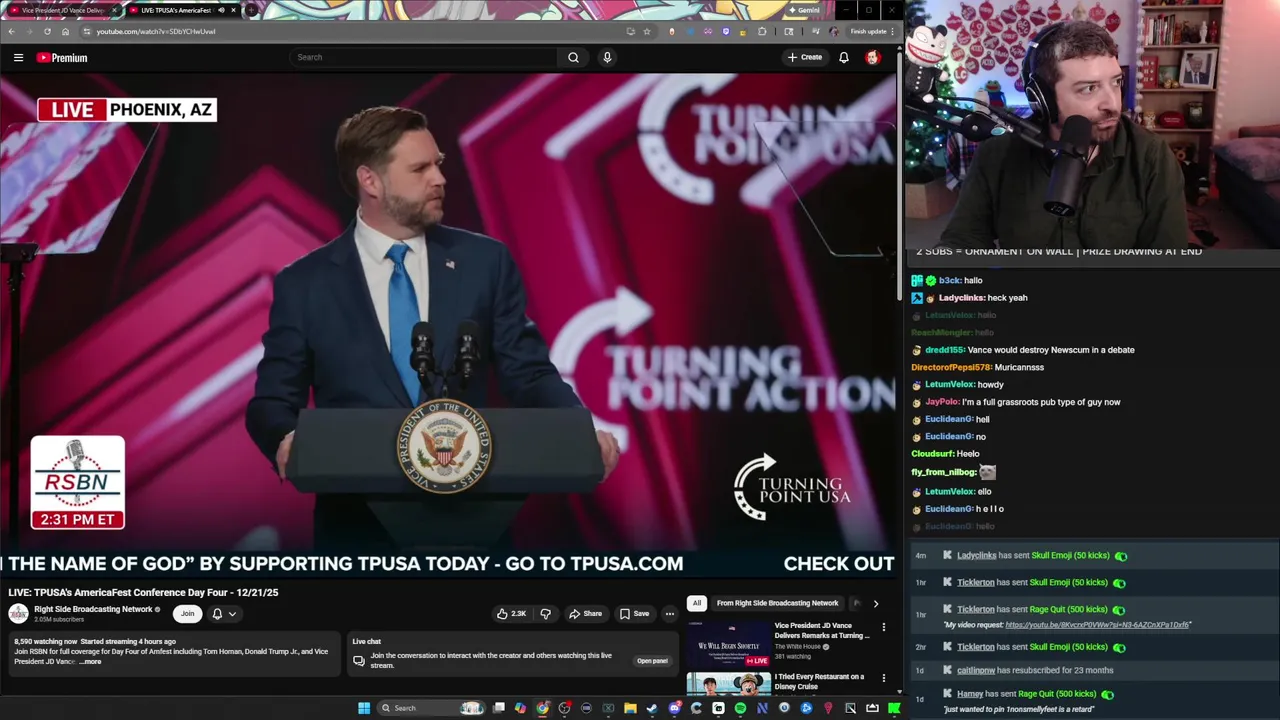Open more actions three-dot menu
The height and width of the screenshot is (720, 1280).
[670, 614]
